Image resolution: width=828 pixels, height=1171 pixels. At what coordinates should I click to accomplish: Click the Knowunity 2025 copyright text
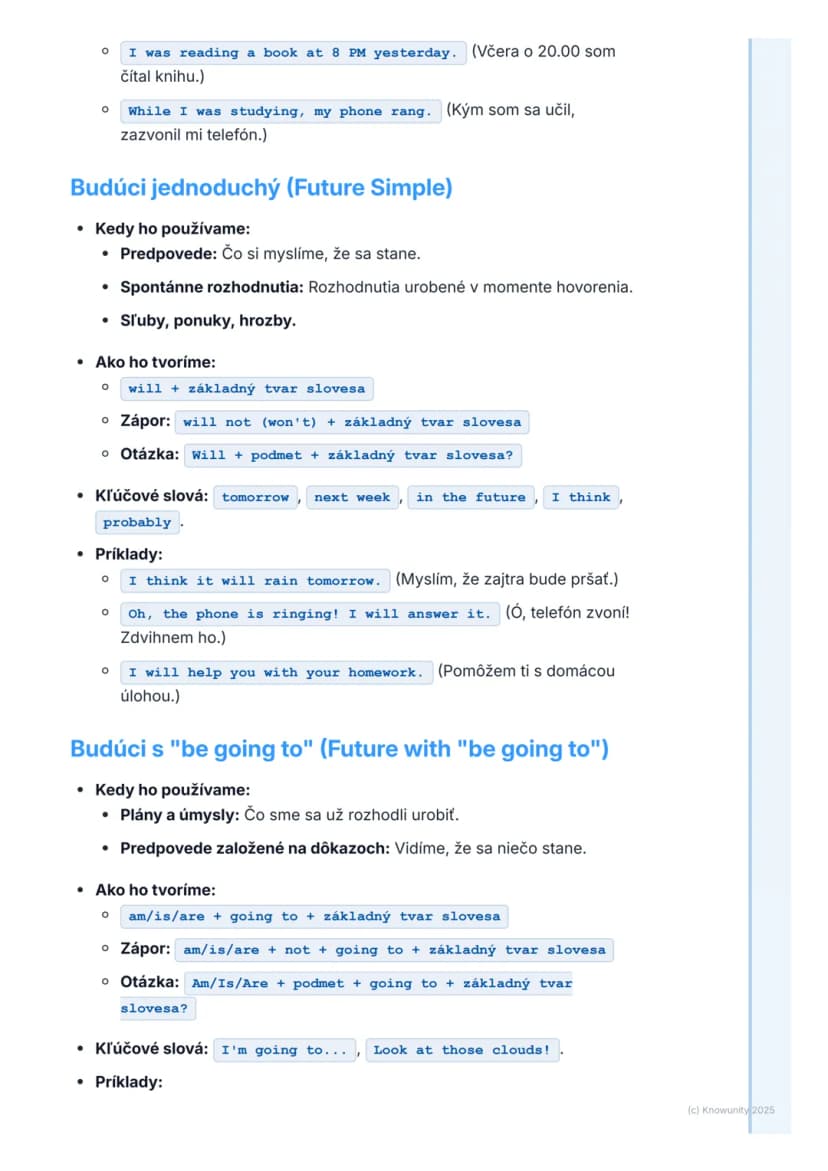731,1110
